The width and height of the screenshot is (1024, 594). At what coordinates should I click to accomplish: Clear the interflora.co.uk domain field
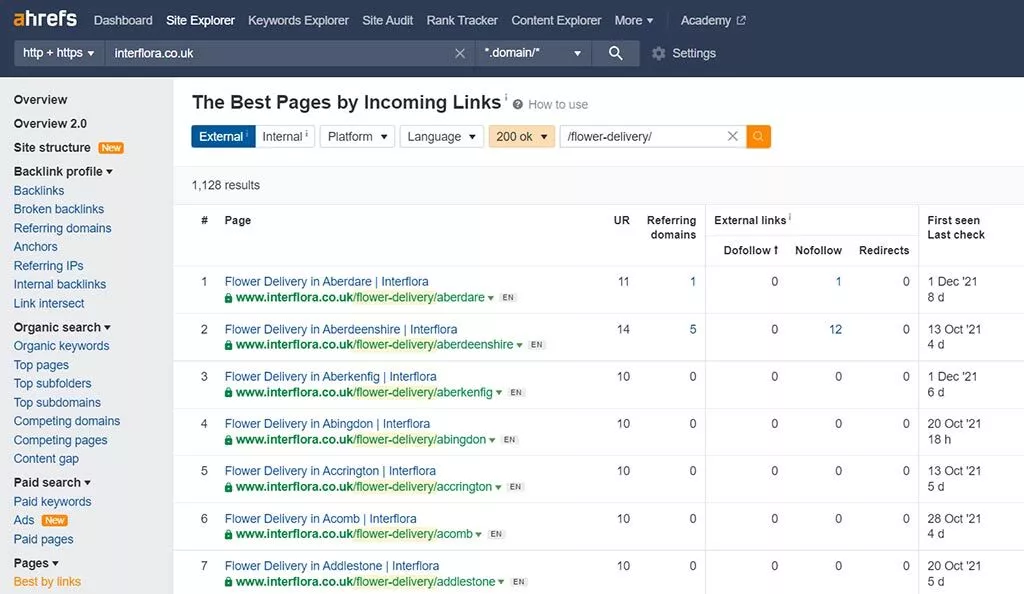click(460, 53)
